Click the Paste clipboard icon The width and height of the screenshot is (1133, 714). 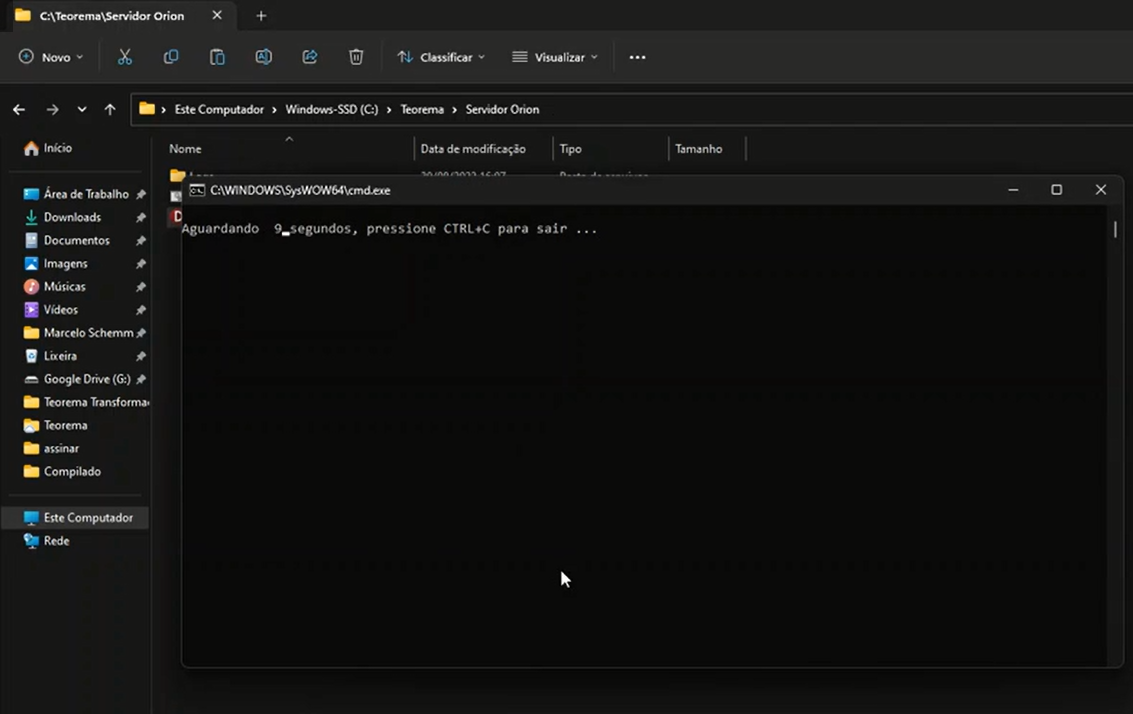tap(217, 57)
